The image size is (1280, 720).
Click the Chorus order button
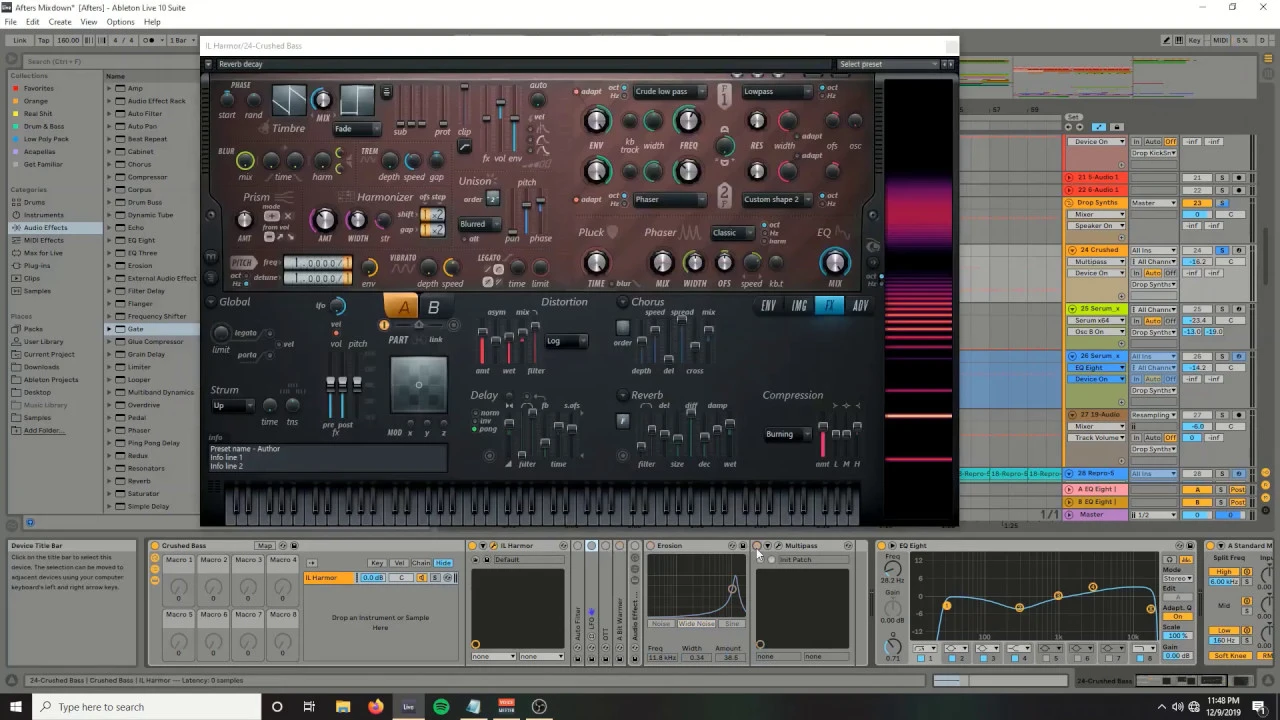(623, 327)
